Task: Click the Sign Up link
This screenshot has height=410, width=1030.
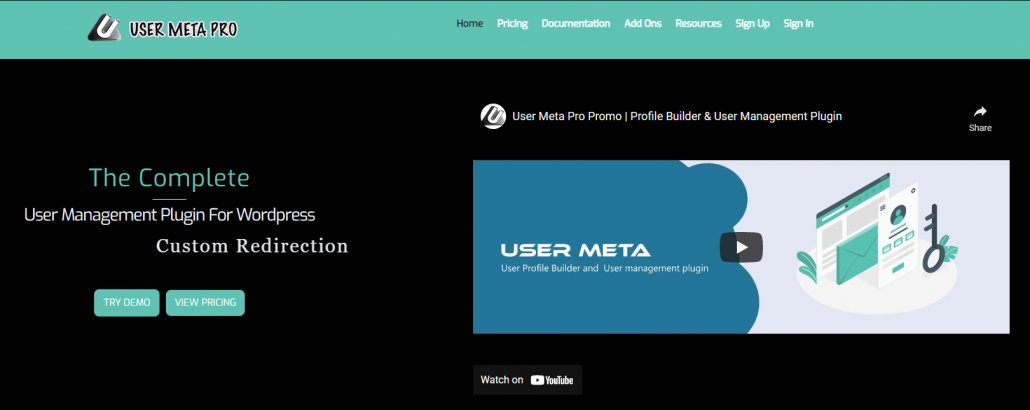Action: tap(753, 24)
